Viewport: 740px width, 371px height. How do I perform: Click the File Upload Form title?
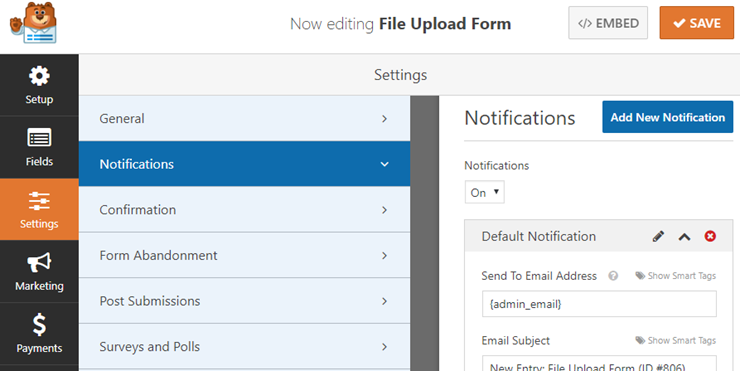tap(445, 24)
